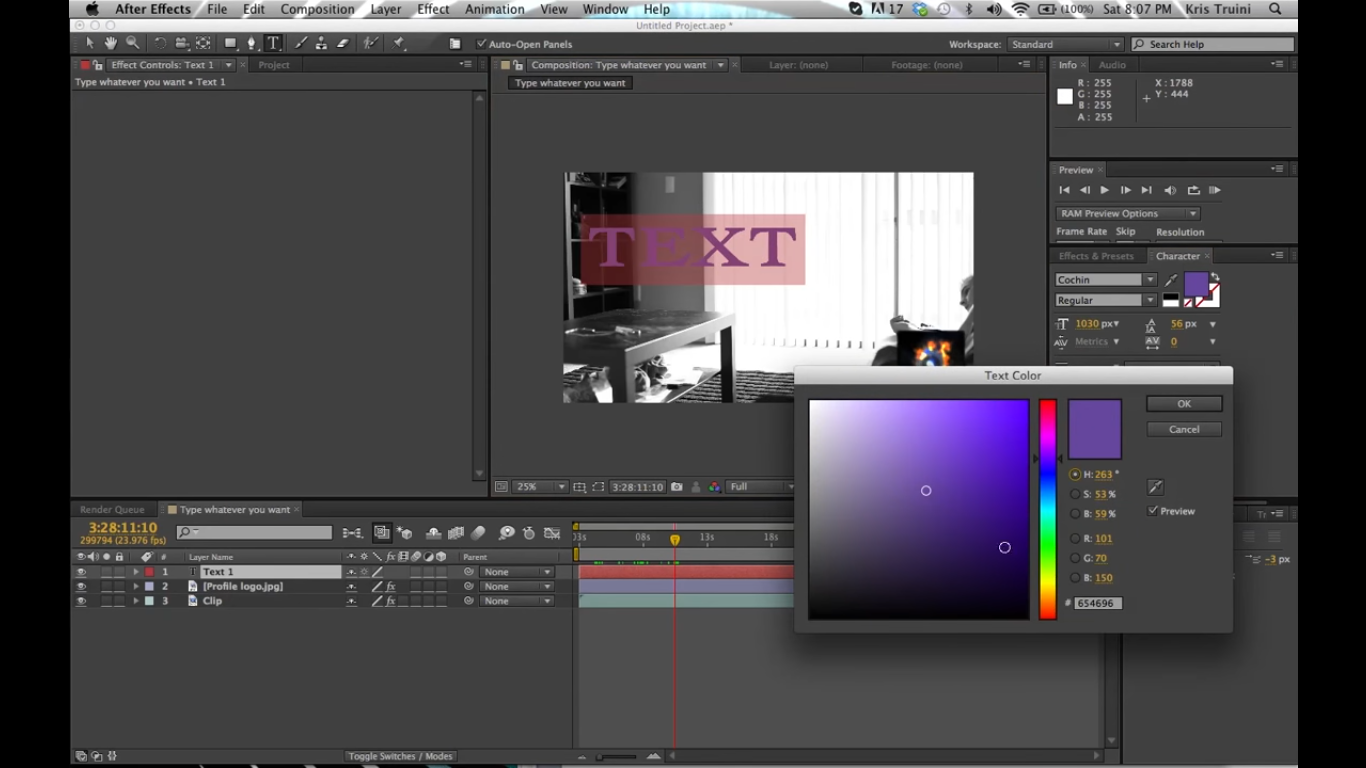The height and width of the screenshot is (768, 1366).
Task: Play the composition in Preview panel
Action: pos(1104,190)
